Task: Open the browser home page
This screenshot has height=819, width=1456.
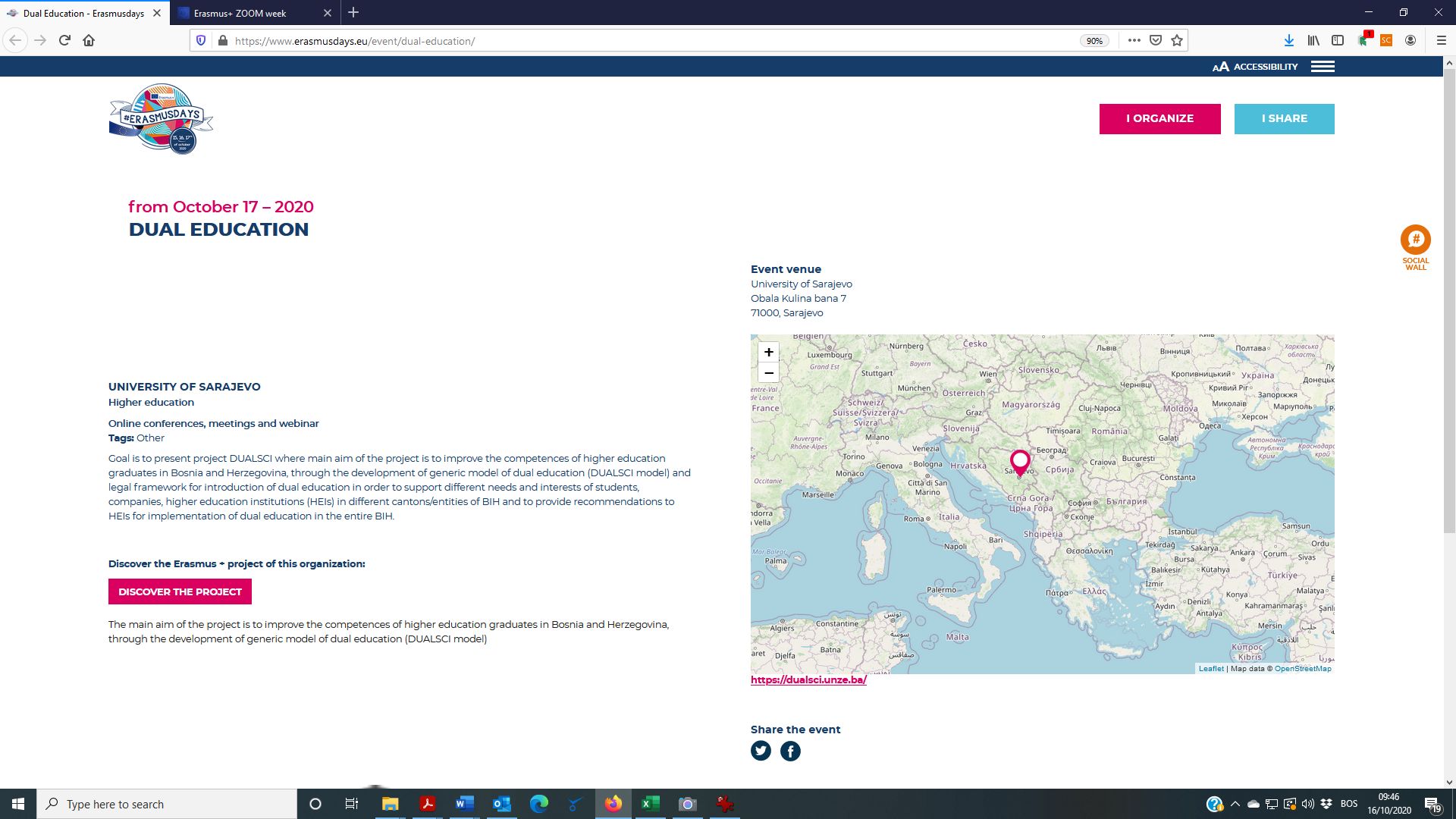Action: (89, 41)
